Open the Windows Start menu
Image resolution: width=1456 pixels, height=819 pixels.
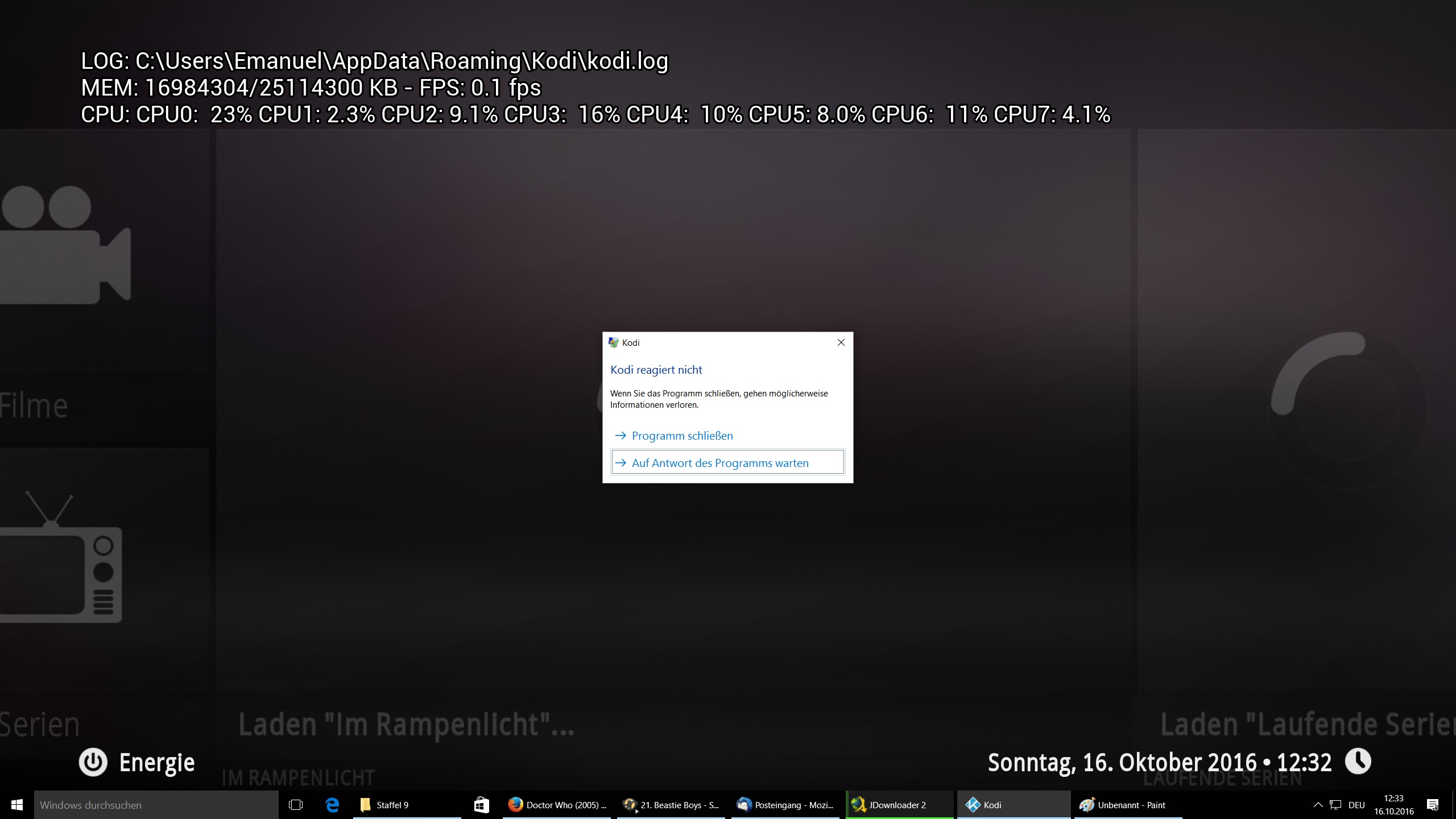click(x=17, y=805)
